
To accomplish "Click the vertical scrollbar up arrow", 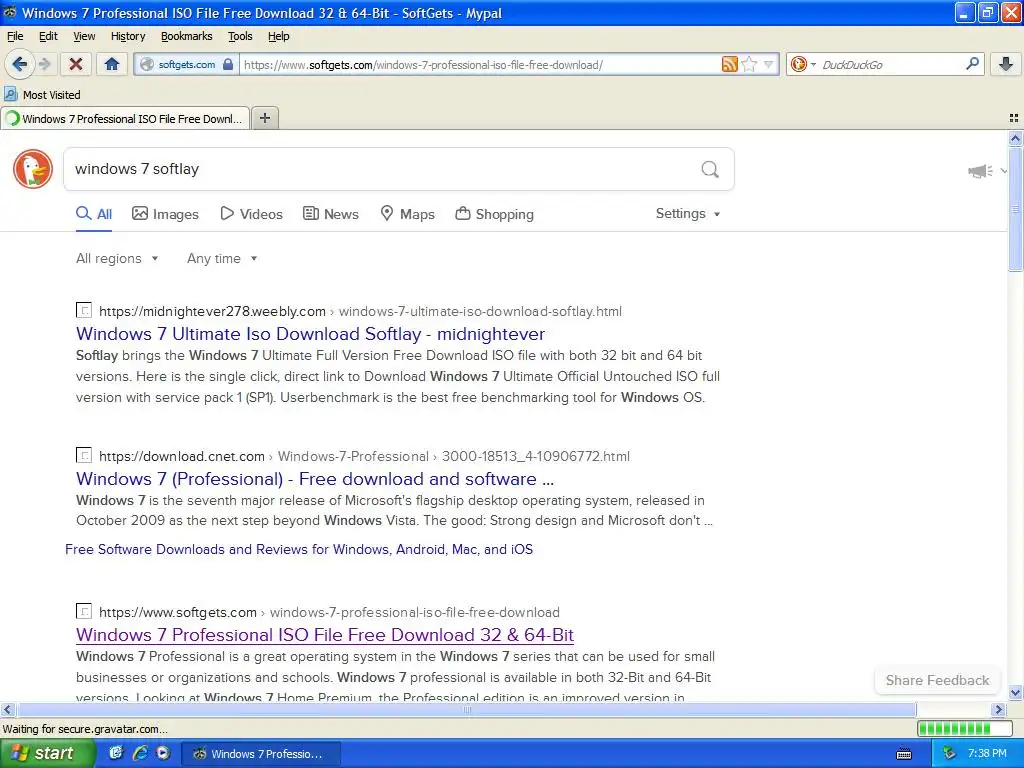I will pyautogui.click(x=1015, y=138).
